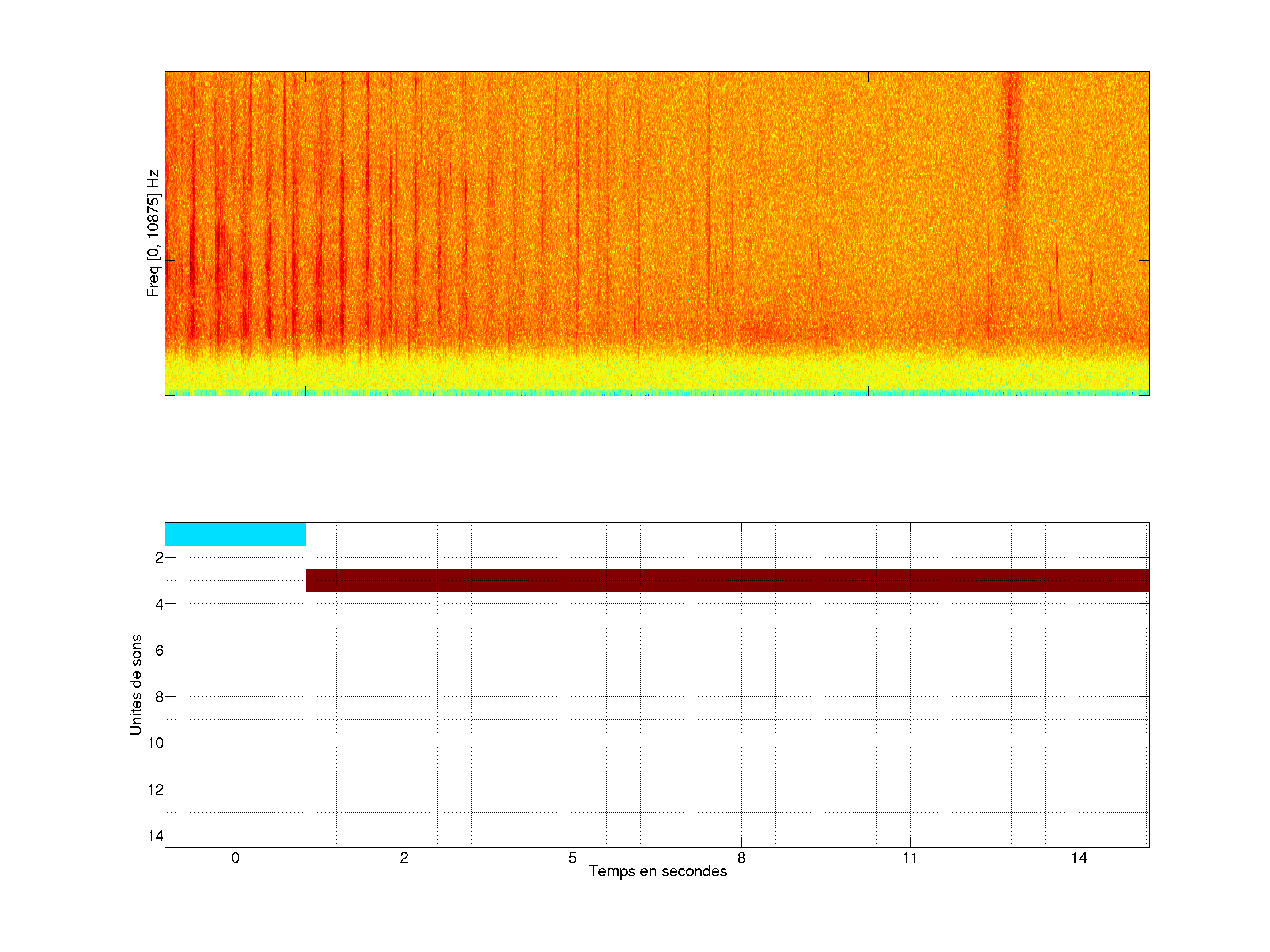Click y-axis tick label 4
The width and height of the screenshot is (1270, 952).
(x=159, y=604)
